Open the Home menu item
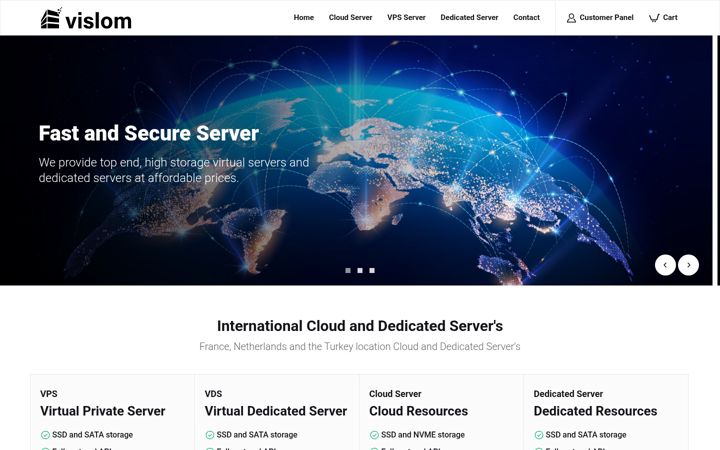The height and width of the screenshot is (450, 720). pos(304,17)
